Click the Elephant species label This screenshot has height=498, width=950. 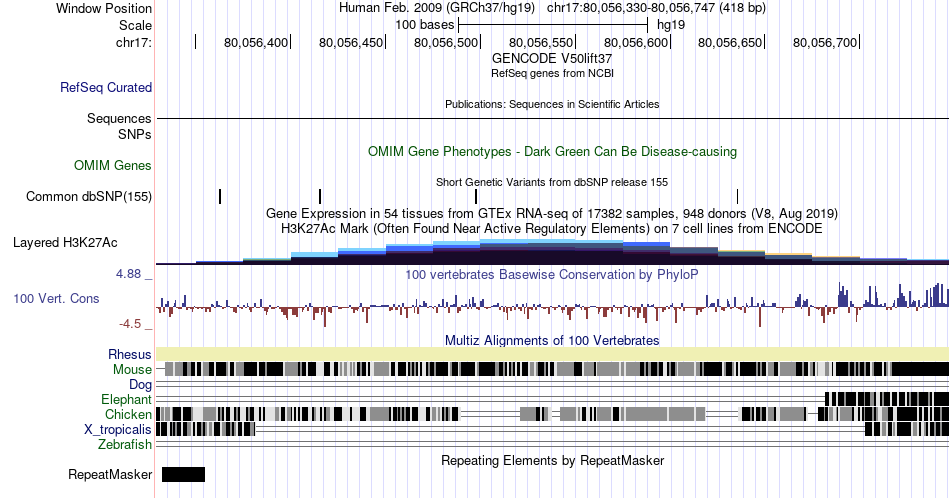coord(127,399)
